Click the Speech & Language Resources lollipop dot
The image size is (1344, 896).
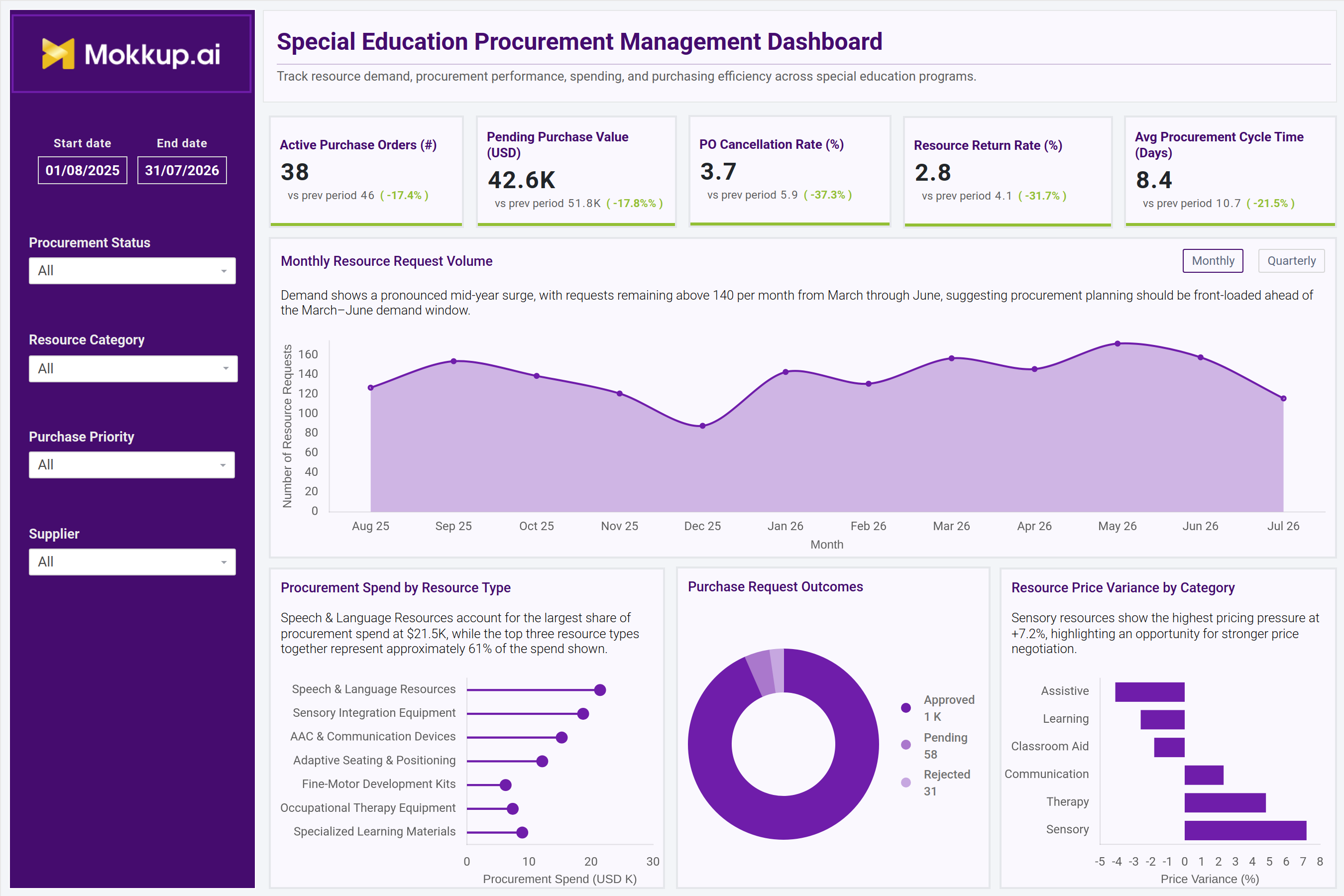click(599, 690)
